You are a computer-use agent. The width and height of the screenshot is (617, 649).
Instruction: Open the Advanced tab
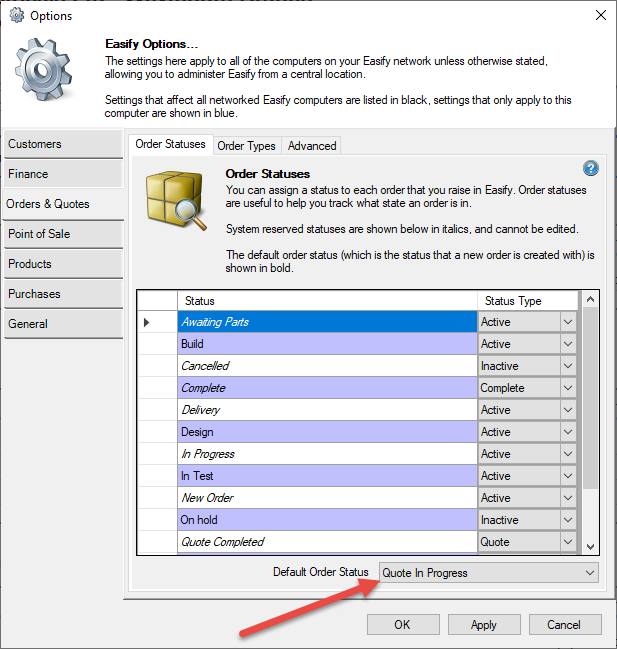click(x=312, y=146)
